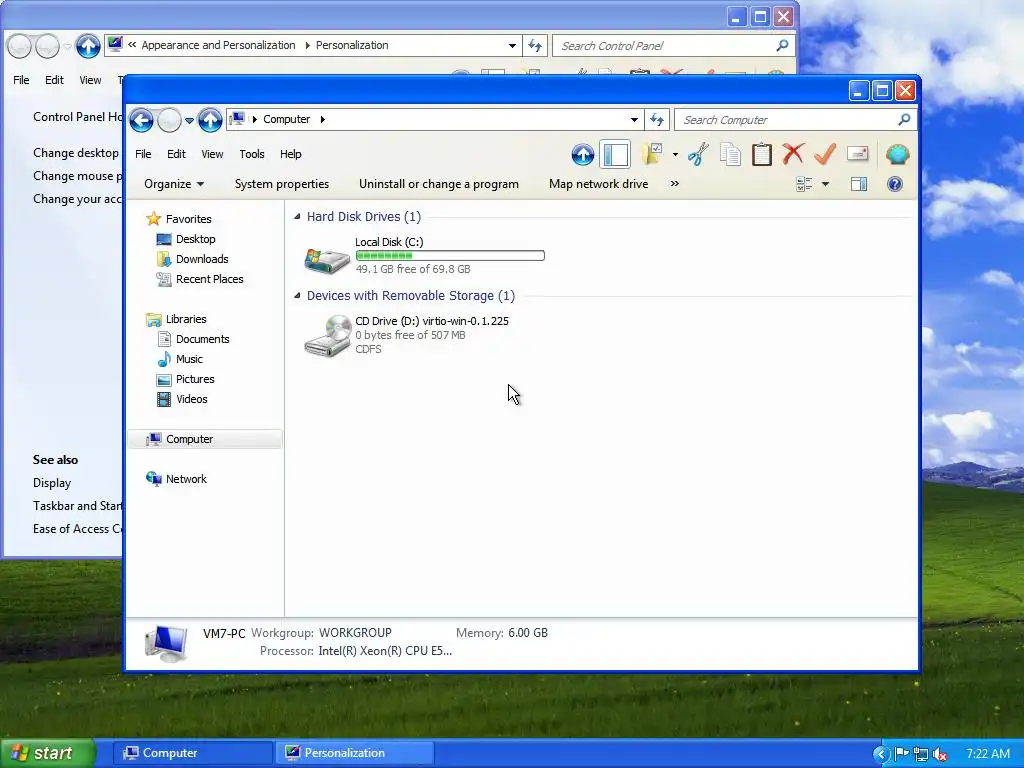Click the Display link under See also
The image size is (1024, 768).
point(52,483)
